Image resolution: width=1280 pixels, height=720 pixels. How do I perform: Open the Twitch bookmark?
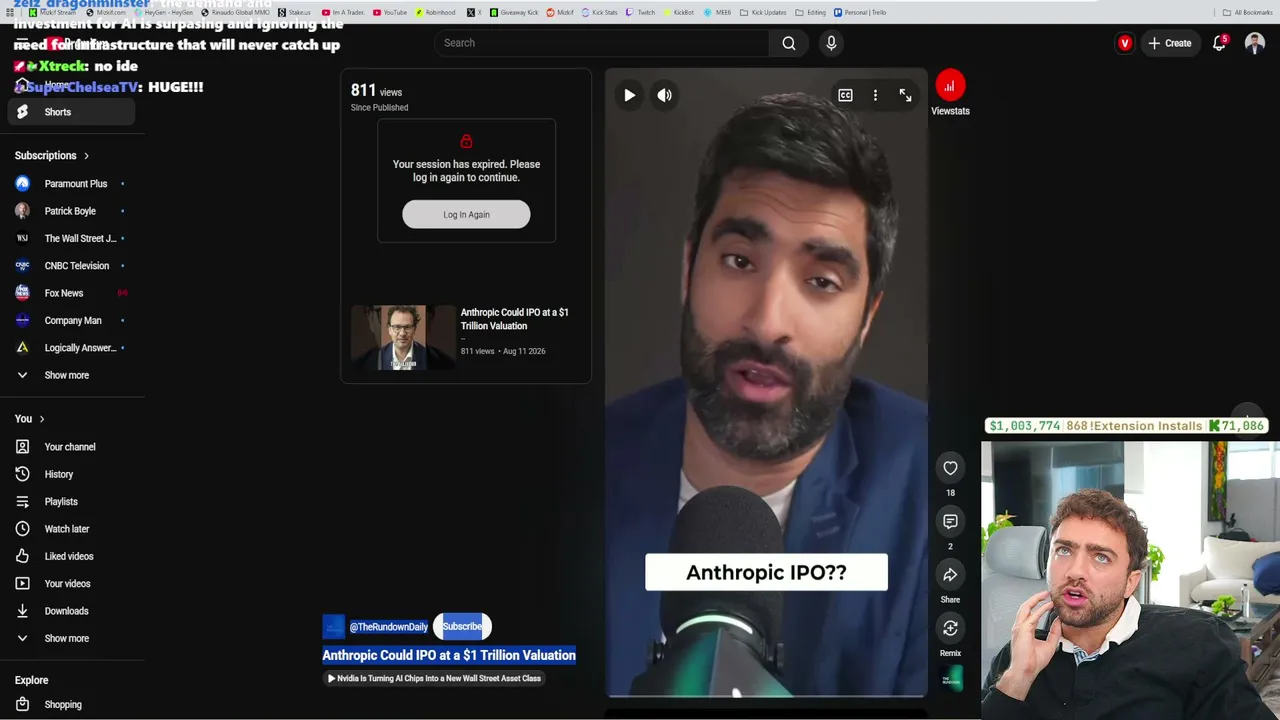[641, 12]
